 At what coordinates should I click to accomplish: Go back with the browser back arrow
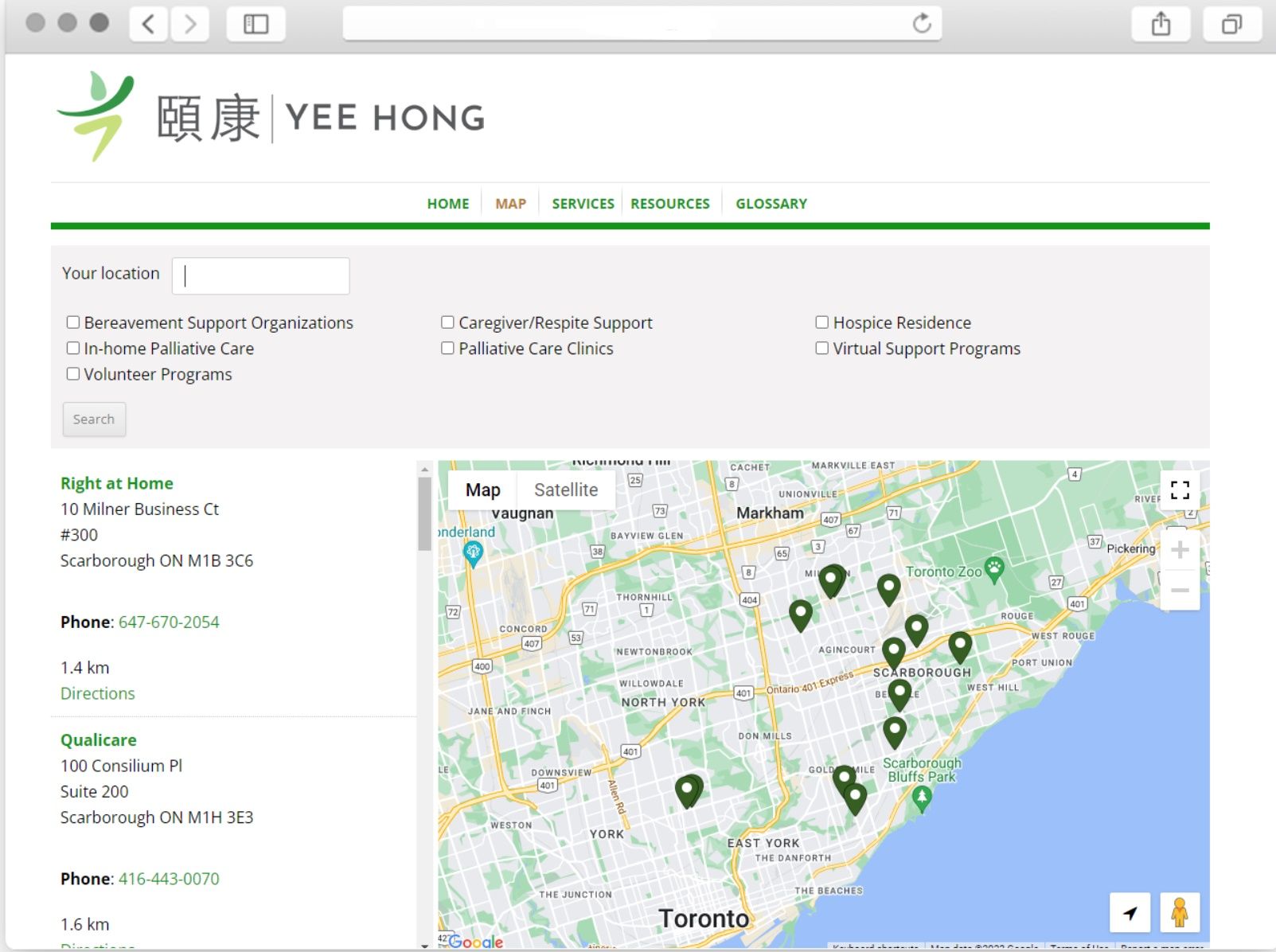(149, 24)
